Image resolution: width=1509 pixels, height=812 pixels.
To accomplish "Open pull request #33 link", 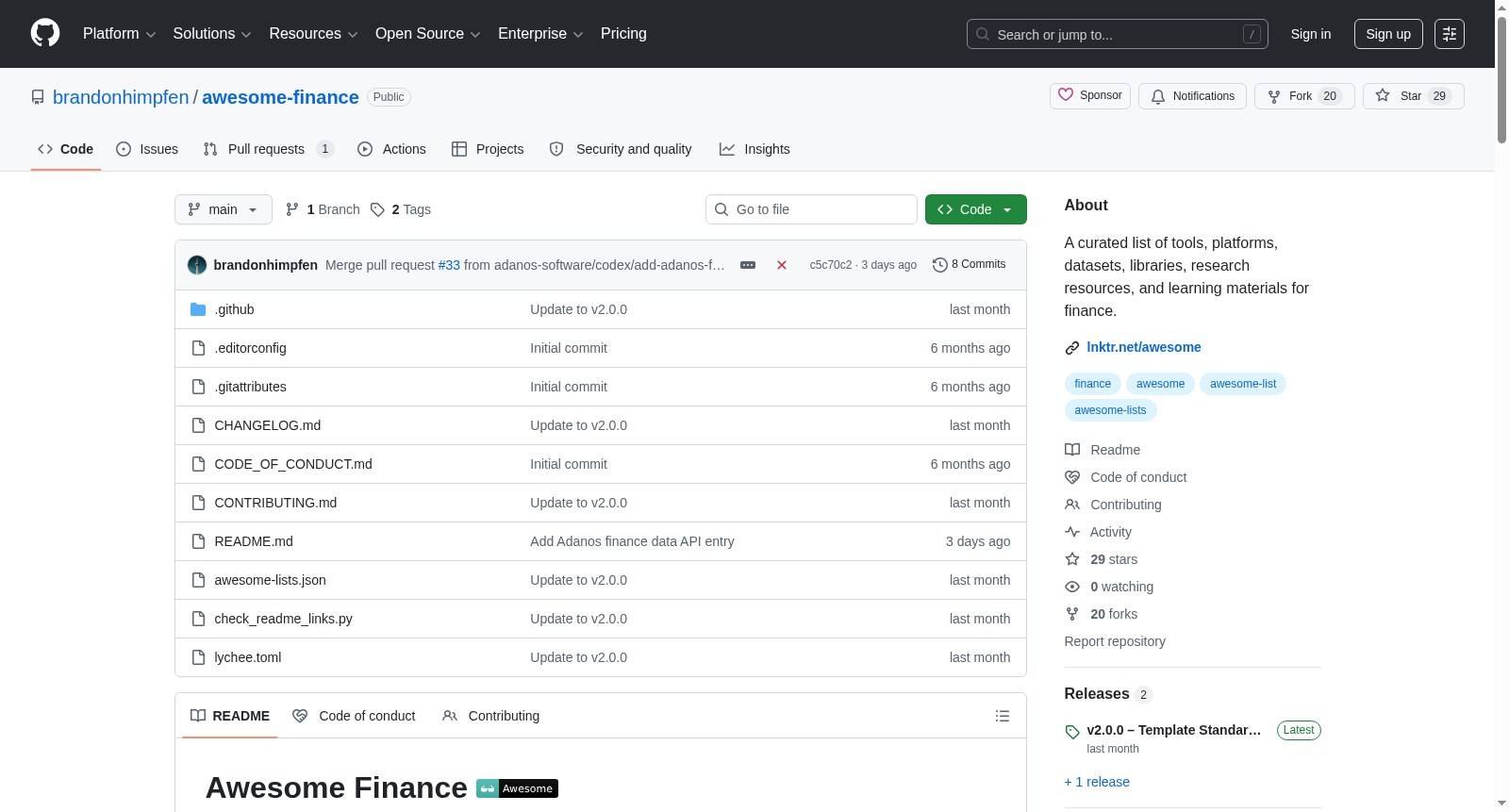I will [x=449, y=265].
